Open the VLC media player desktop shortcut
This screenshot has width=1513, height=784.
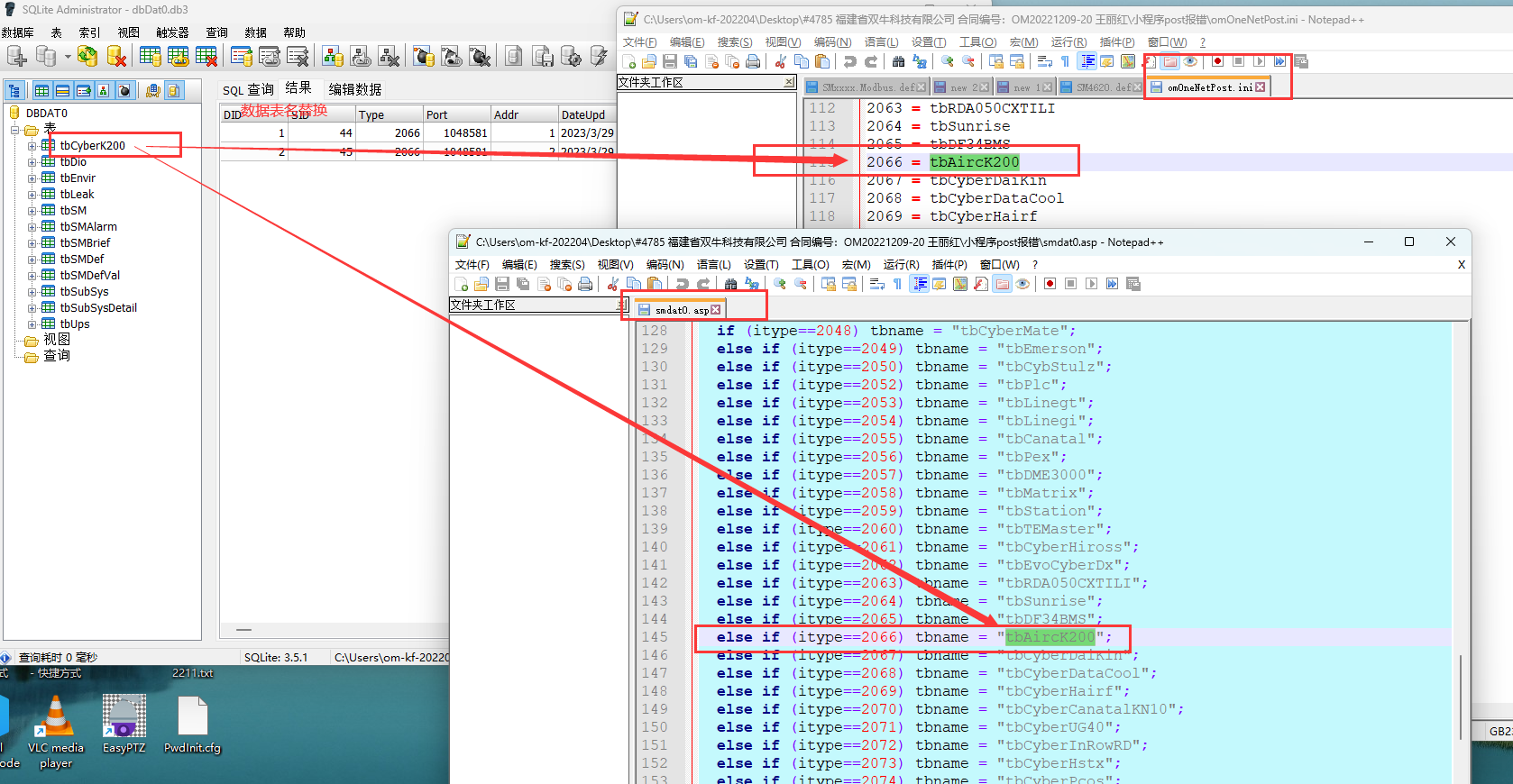(55, 732)
